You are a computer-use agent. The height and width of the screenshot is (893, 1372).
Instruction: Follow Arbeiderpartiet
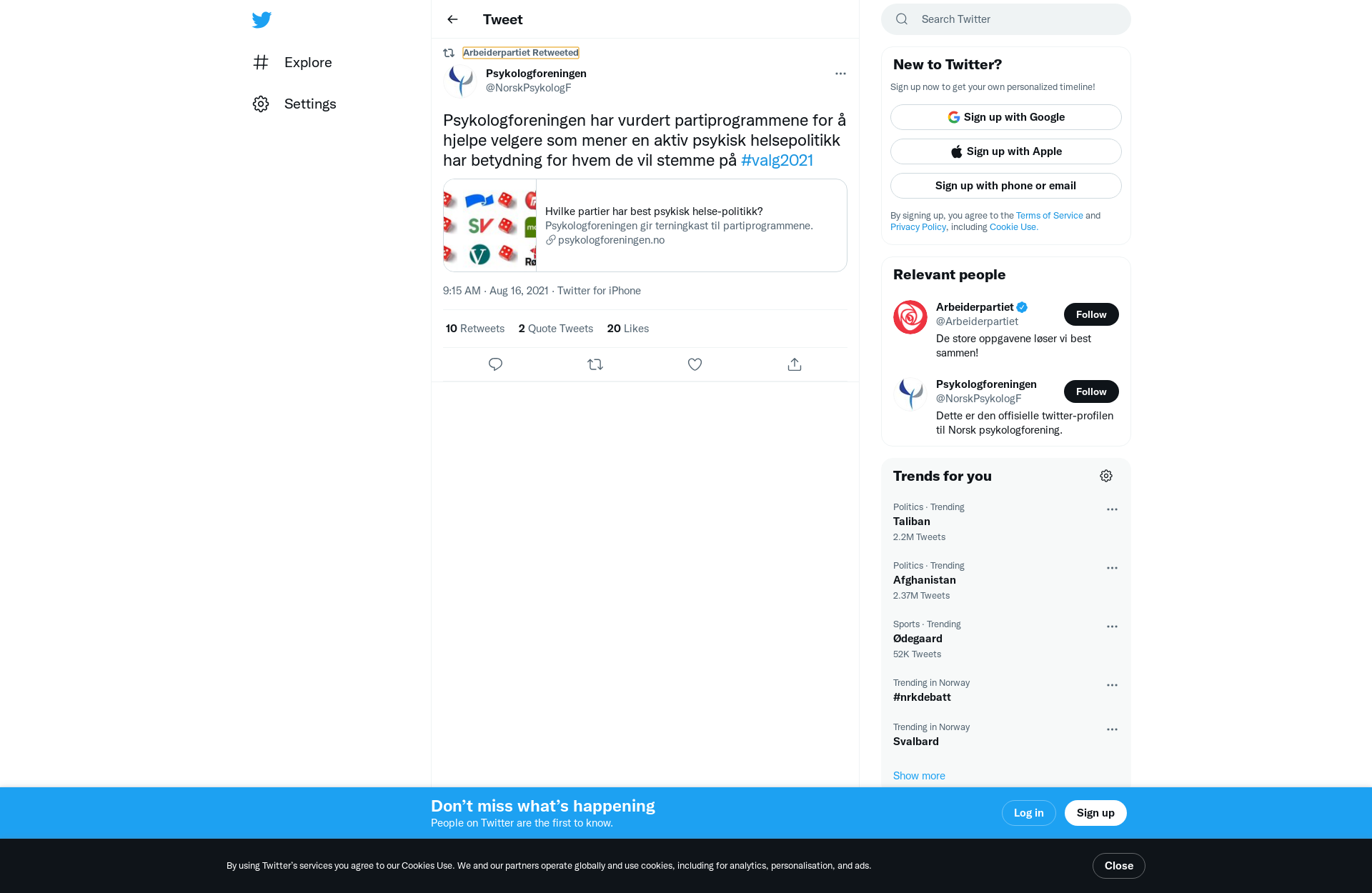point(1091,314)
